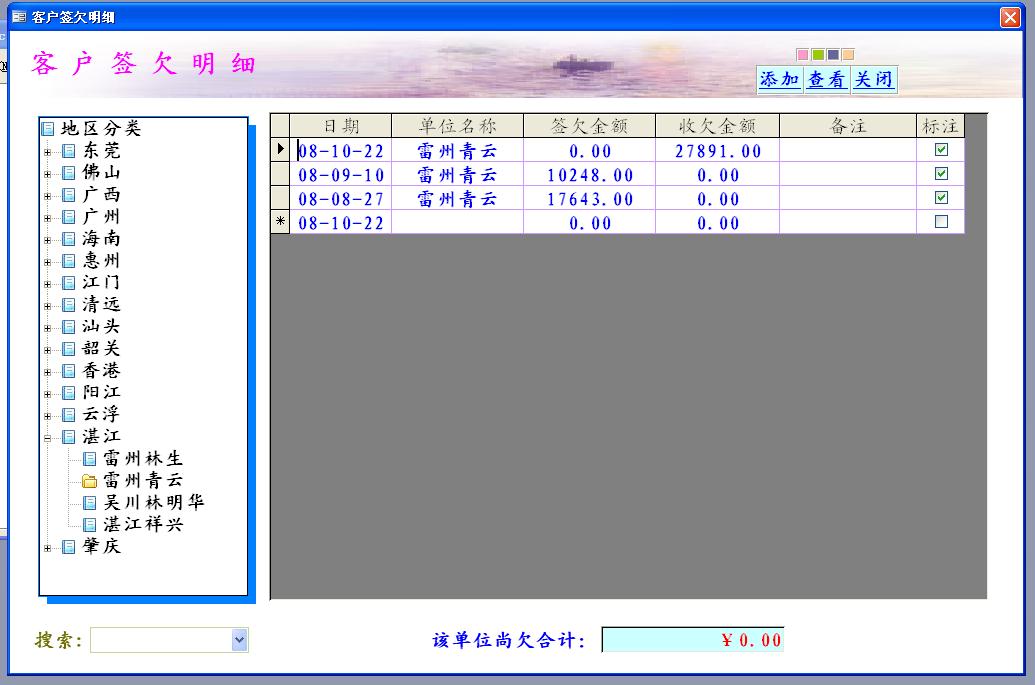Uncheck 标注 for the 17643.00 row
The height and width of the screenshot is (685, 1035).
coord(941,197)
